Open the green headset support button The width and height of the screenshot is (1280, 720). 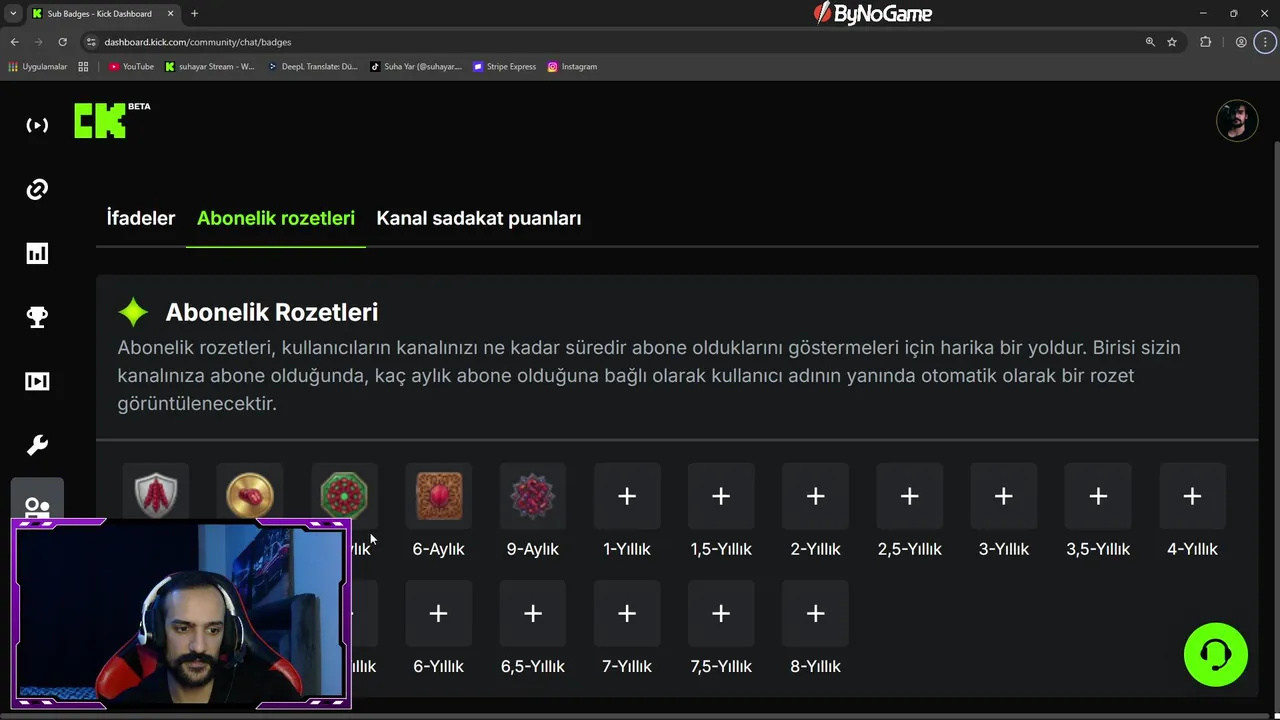[1215, 655]
